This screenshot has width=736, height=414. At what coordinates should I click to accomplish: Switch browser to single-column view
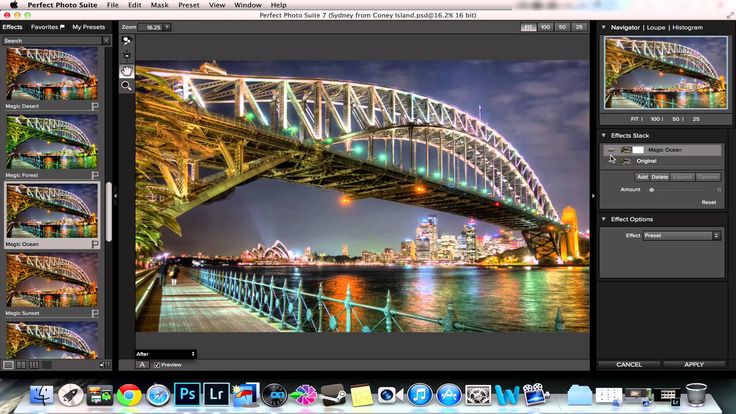pos(8,365)
